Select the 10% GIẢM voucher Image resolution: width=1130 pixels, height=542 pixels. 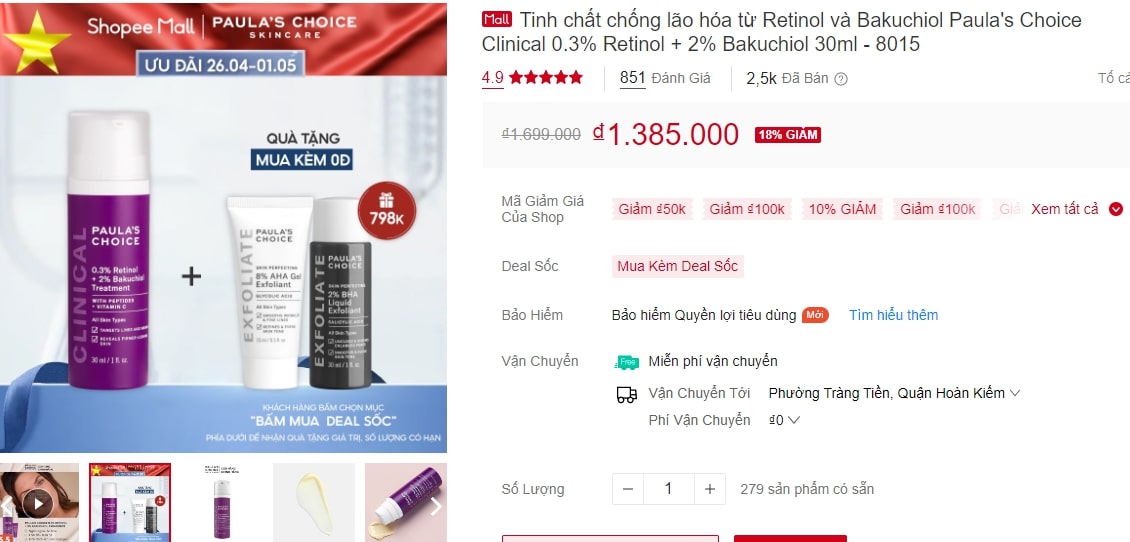842,209
